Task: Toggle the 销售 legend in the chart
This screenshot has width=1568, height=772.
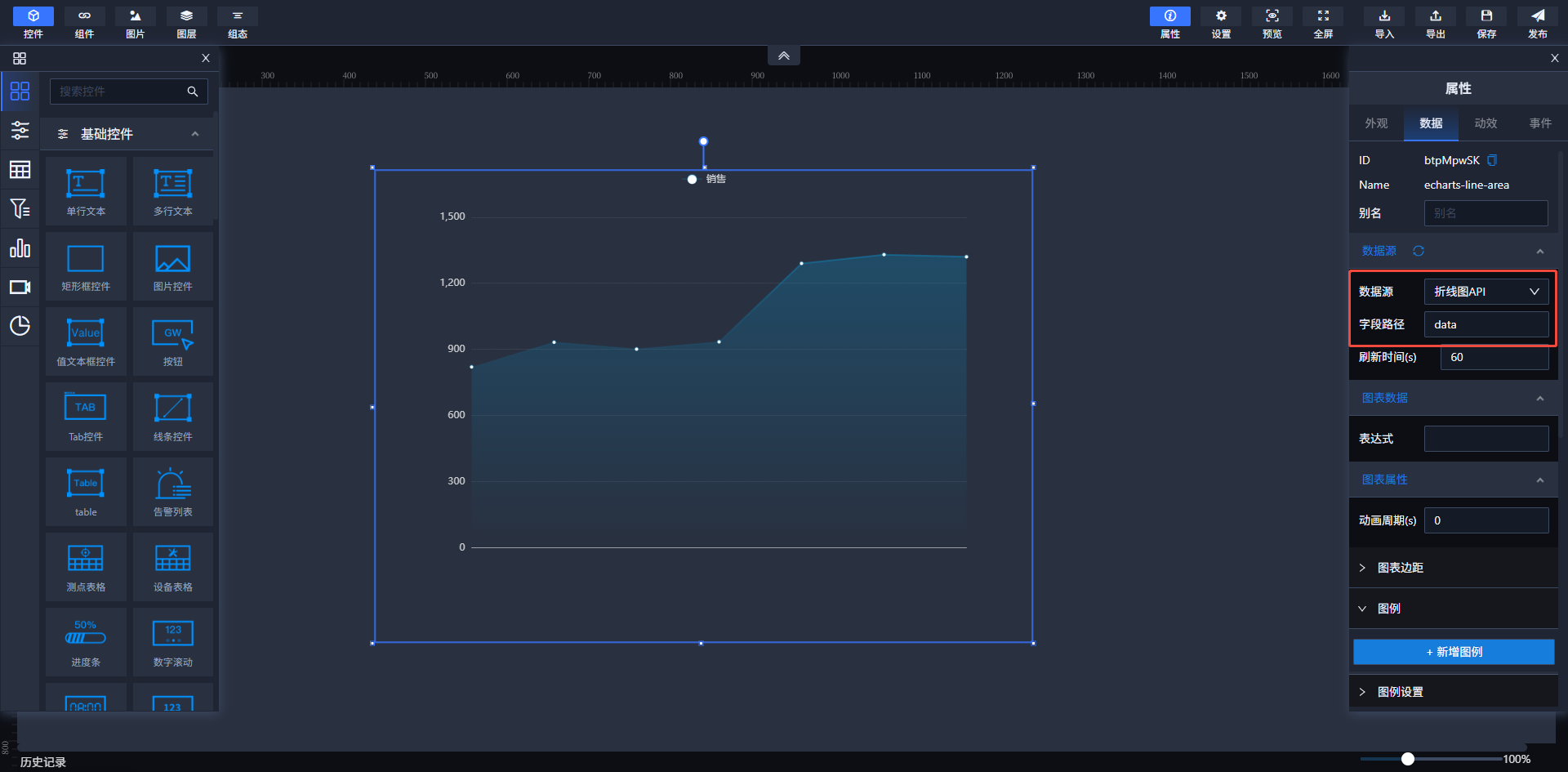Action: pos(705,179)
